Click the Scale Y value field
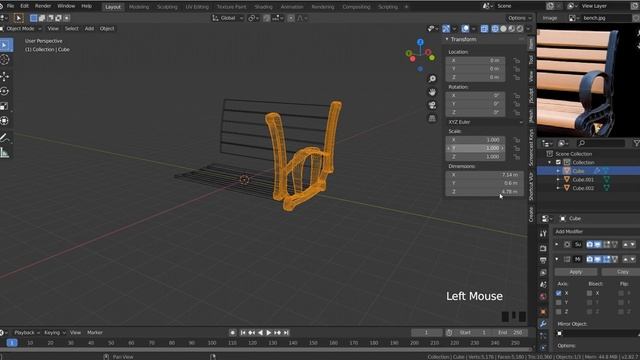Image resolution: width=640 pixels, height=360 pixels. (475, 148)
